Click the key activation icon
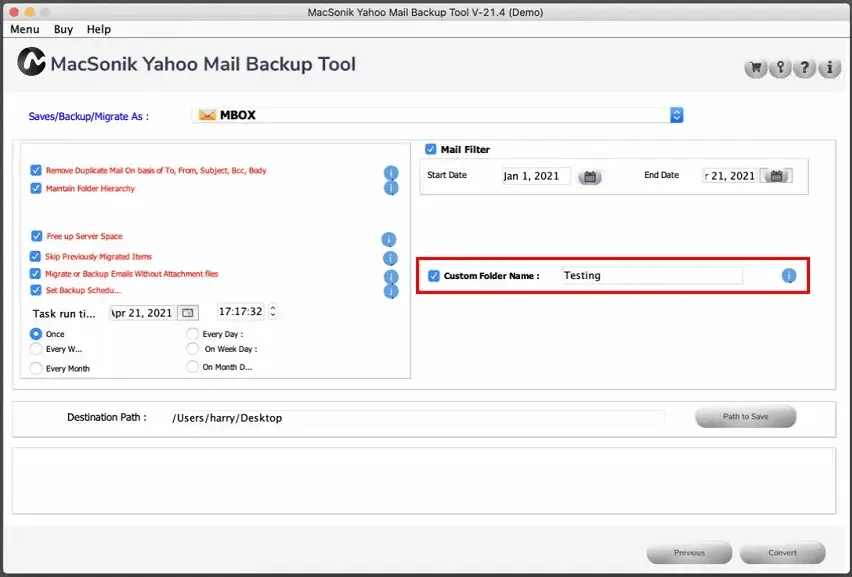 tap(780, 68)
